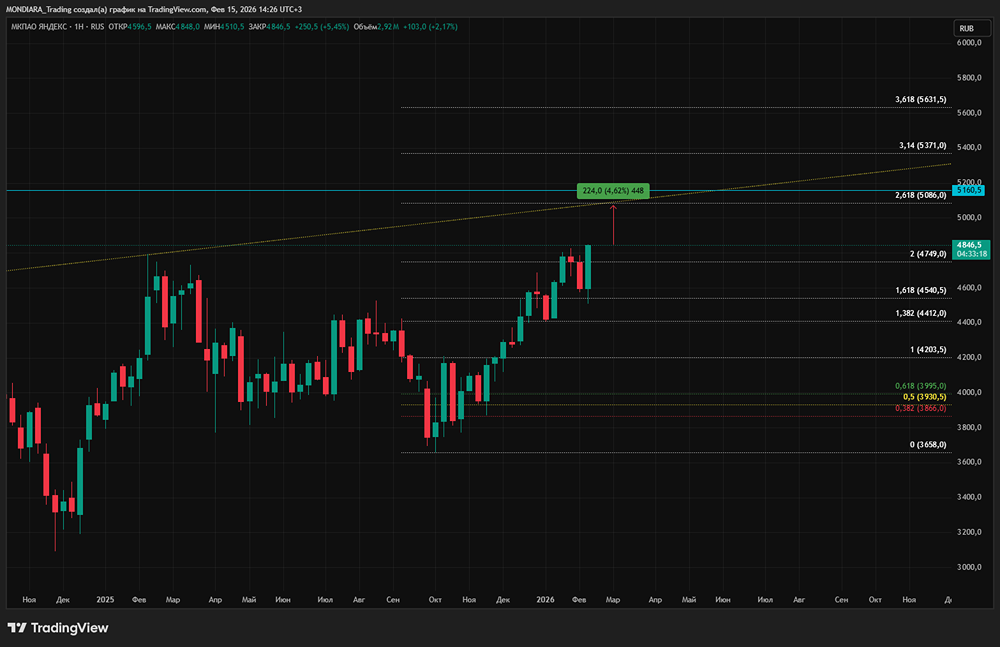Click the MONDIARA_Trading chart attribution text
Screen dimensions: 1000x647
(154, 10)
